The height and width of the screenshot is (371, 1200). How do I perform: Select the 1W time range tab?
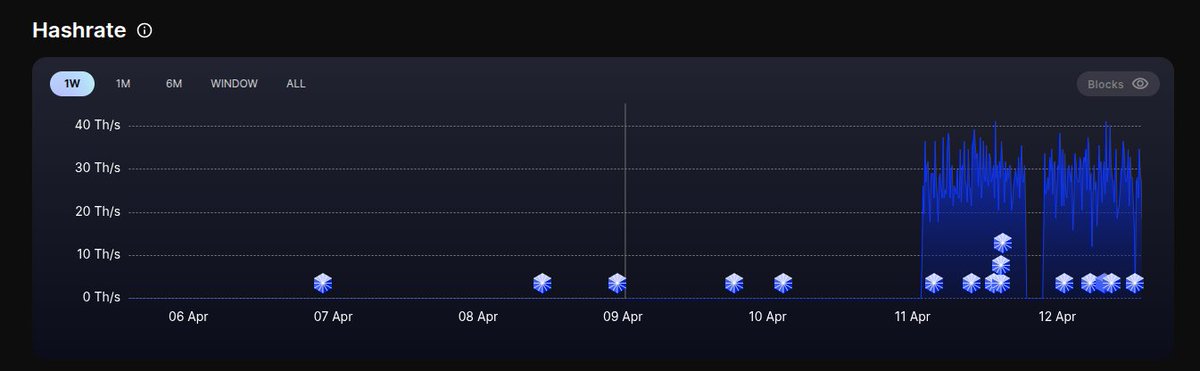click(72, 84)
